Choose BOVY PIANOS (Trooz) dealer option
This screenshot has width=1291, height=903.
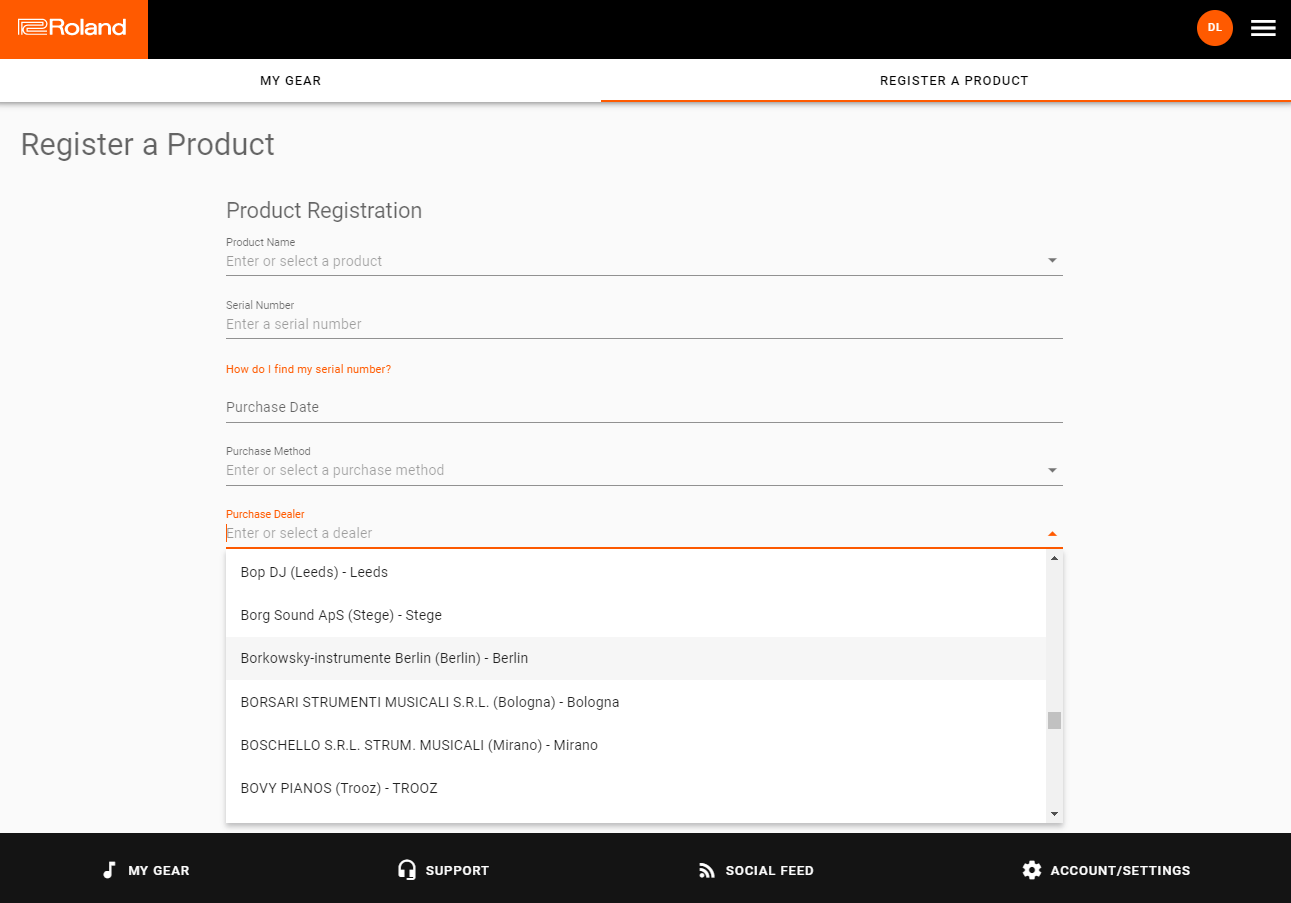tap(636, 788)
